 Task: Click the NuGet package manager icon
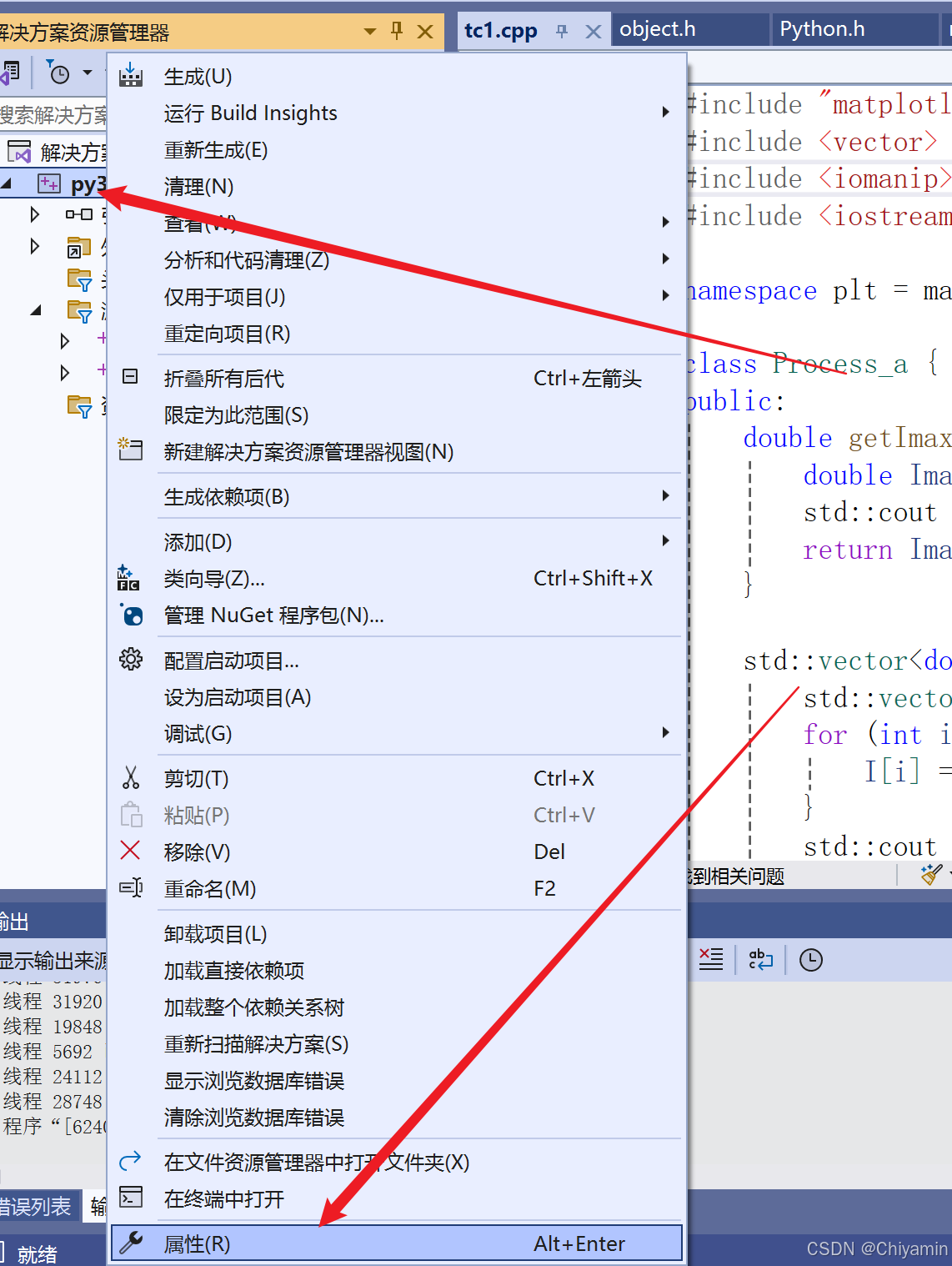132,615
